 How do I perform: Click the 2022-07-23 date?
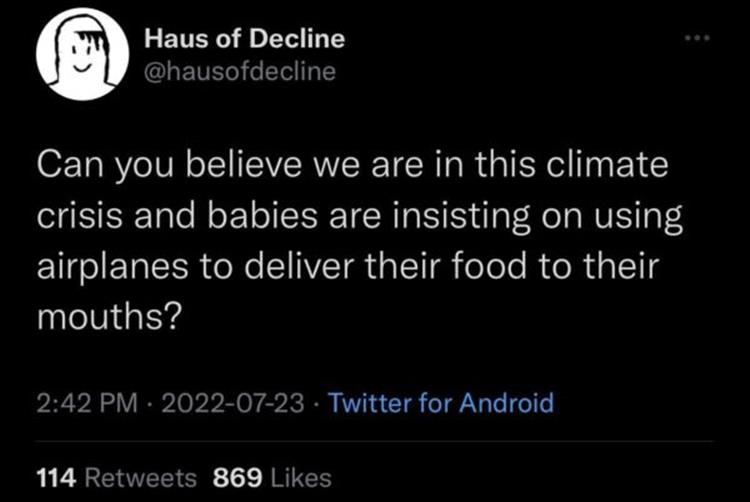[233, 404]
